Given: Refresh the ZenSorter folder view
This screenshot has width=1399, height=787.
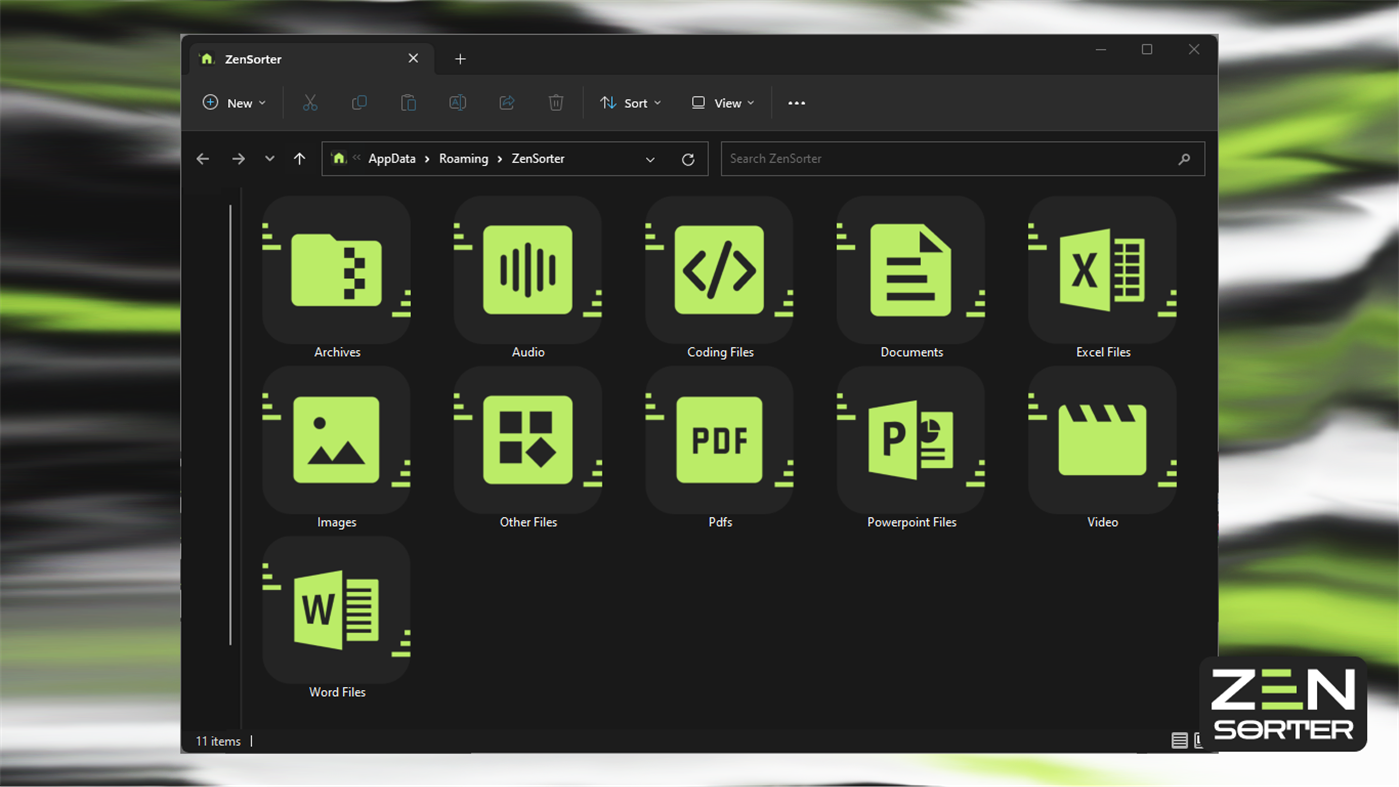Looking at the screenshot, I should [687, 158].
